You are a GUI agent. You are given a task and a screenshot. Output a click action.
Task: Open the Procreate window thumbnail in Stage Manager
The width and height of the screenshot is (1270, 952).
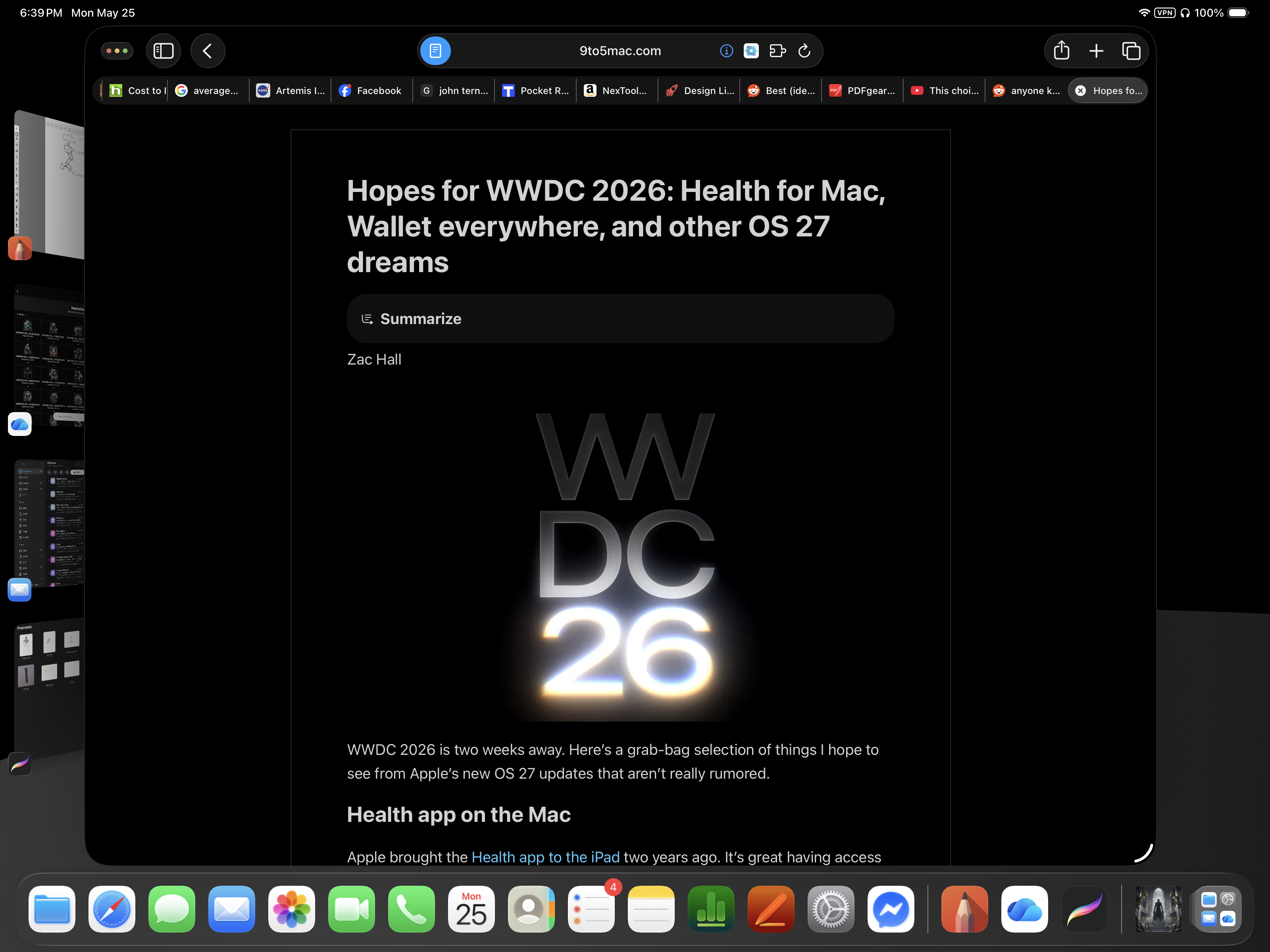click(x=49, y=689)
